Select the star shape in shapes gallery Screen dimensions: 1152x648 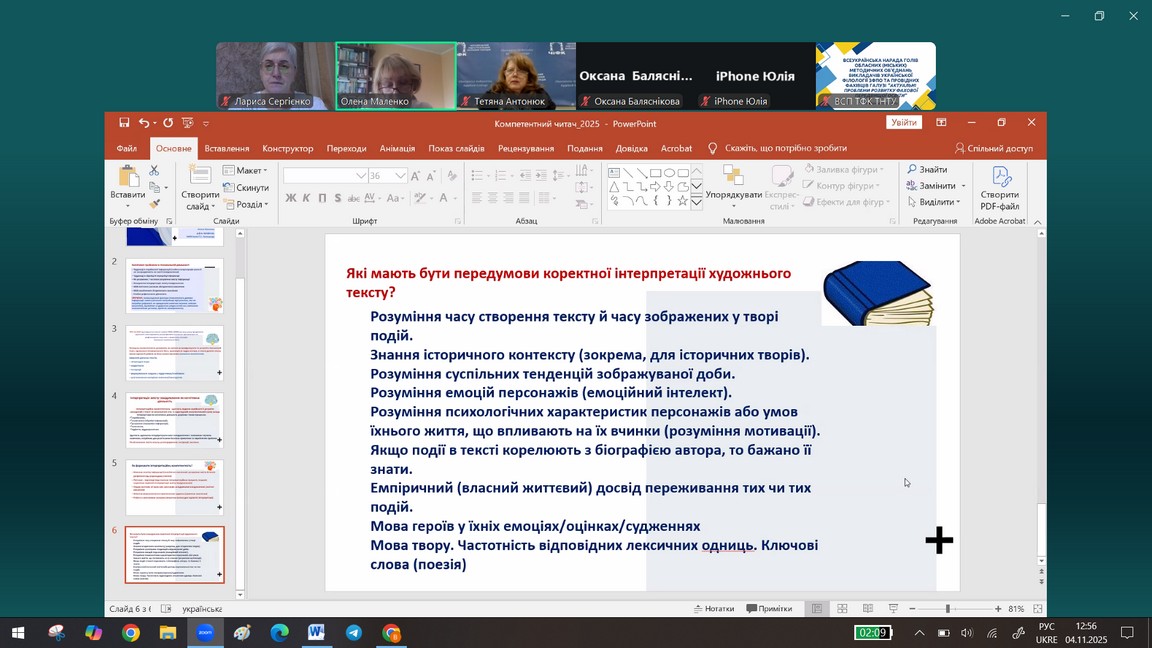[683, 201]
